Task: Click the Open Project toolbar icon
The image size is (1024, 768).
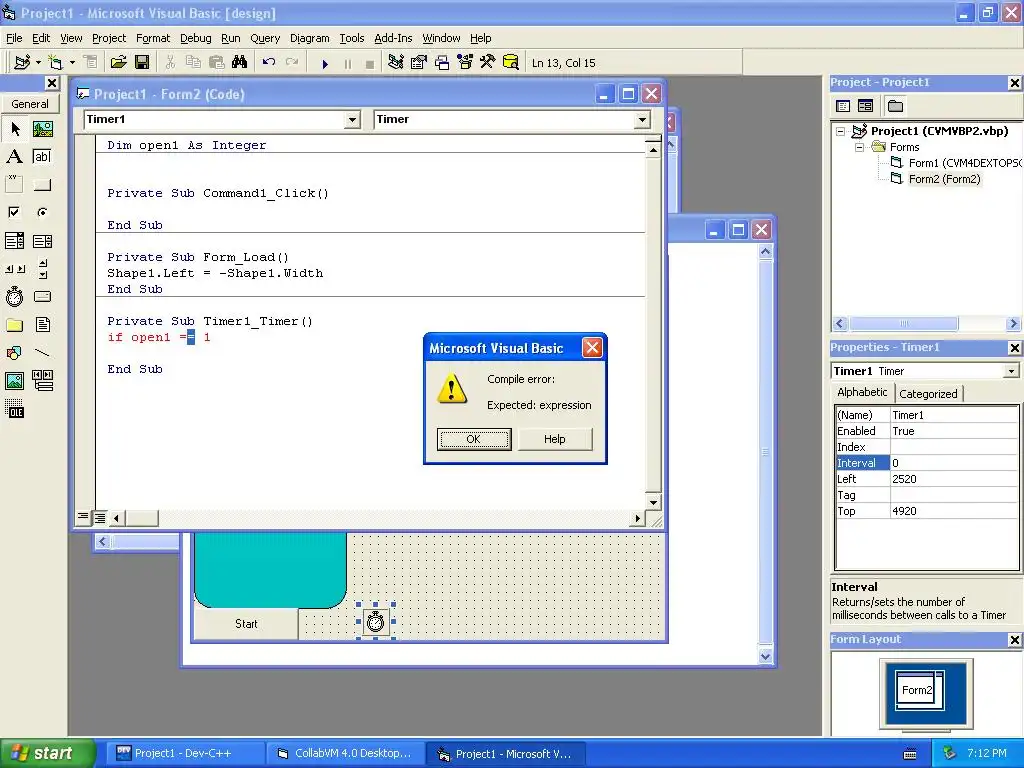Action: pyautogui.click(x=118, y=63)
